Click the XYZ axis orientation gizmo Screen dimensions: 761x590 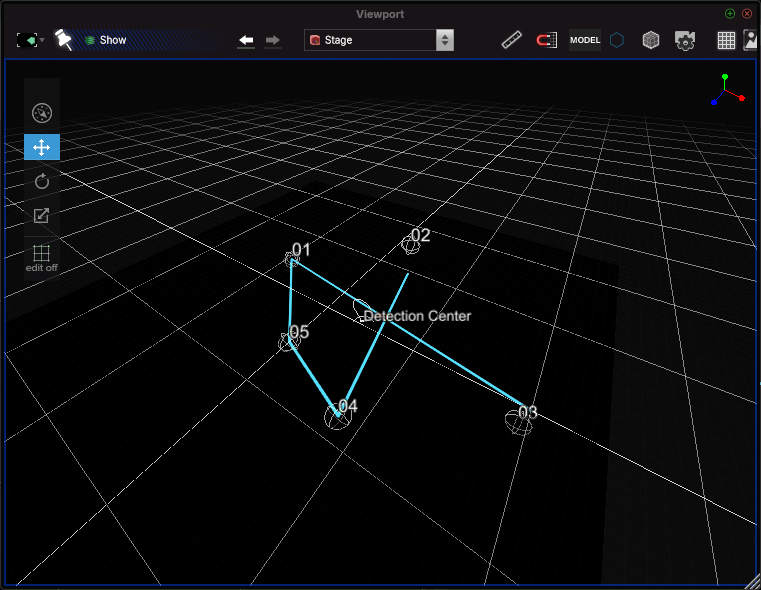point(727,89)
